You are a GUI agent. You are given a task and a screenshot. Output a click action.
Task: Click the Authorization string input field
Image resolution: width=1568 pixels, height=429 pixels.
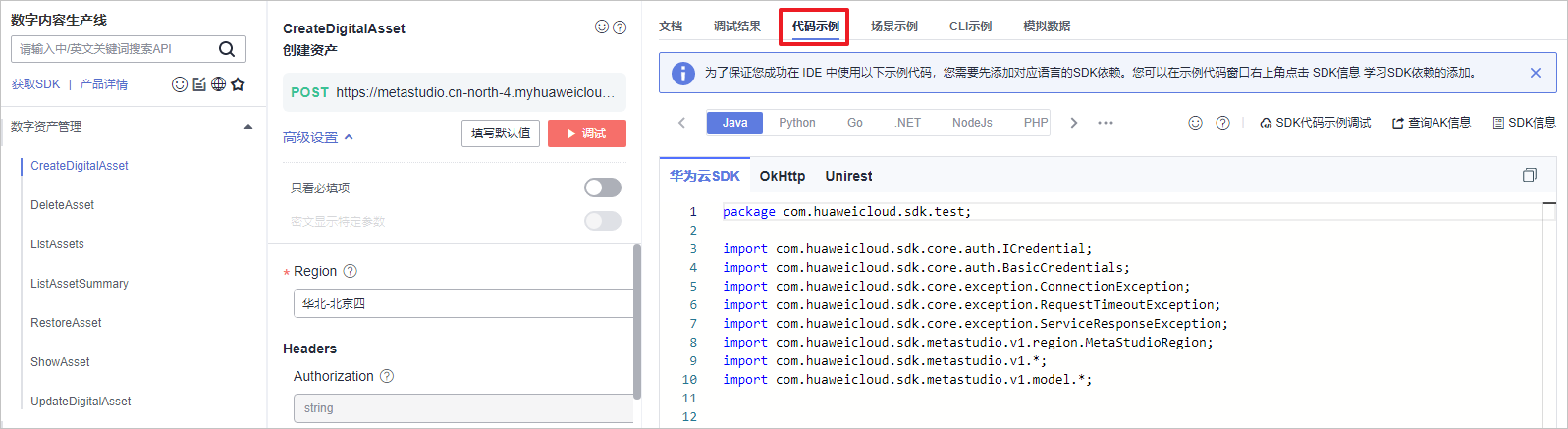click(x=463, y=408)
